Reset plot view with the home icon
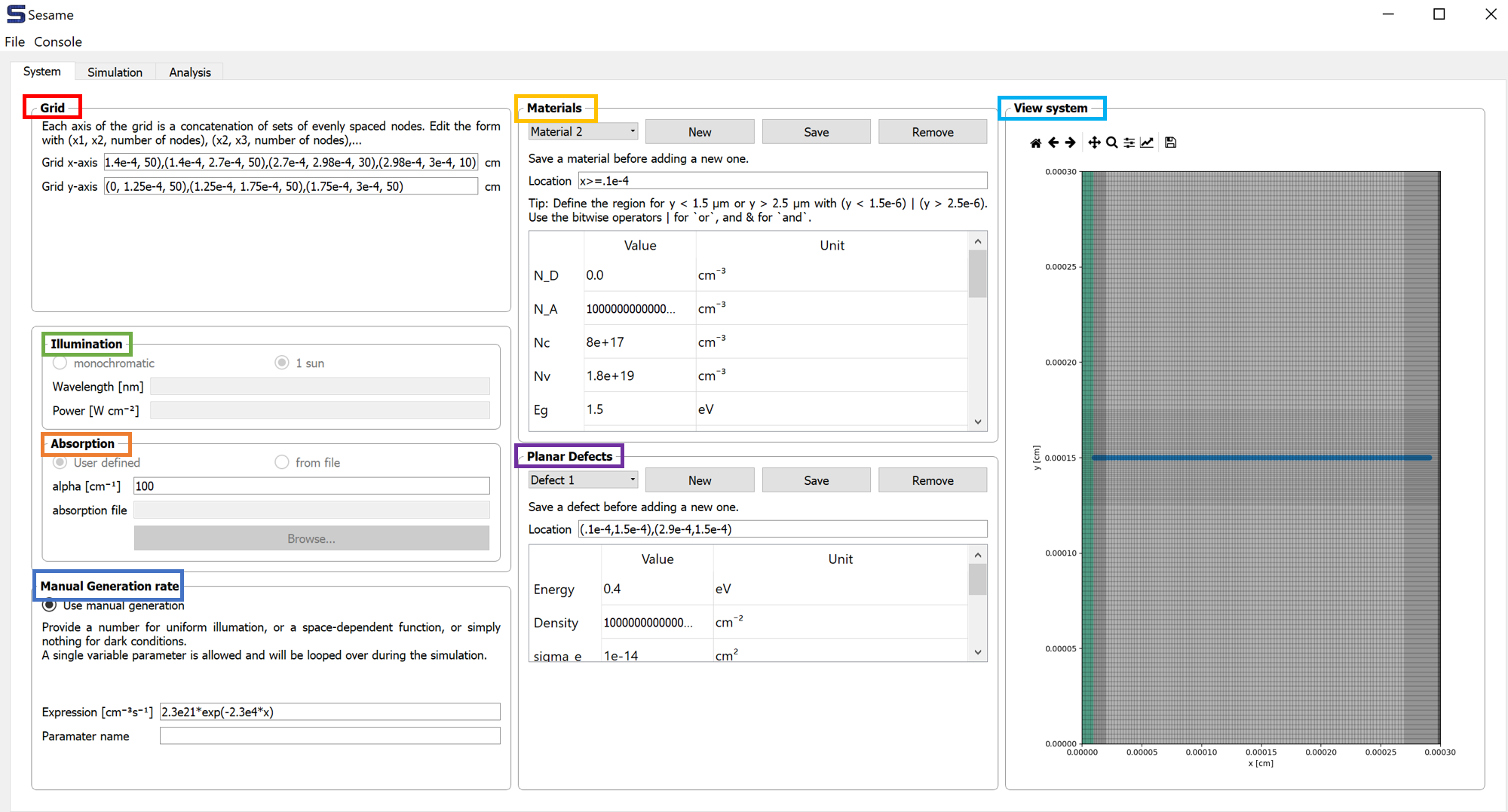The image size is (1508, 812). (1036, 142)
